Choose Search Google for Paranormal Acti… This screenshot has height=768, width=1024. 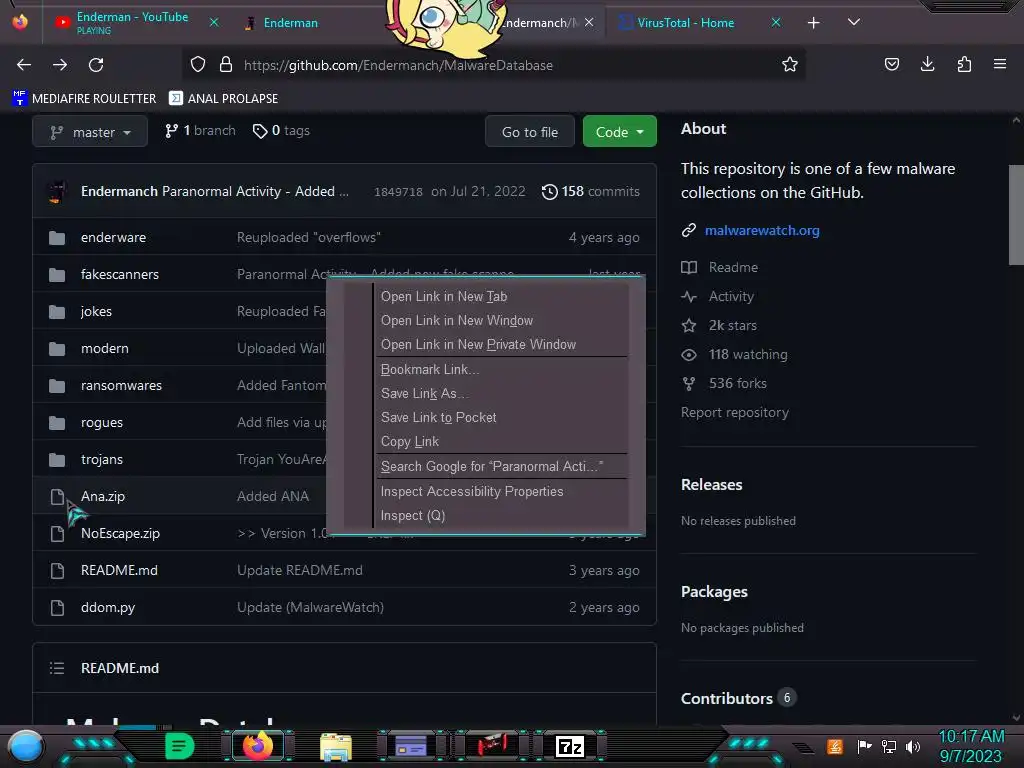(x=503, y=466)
